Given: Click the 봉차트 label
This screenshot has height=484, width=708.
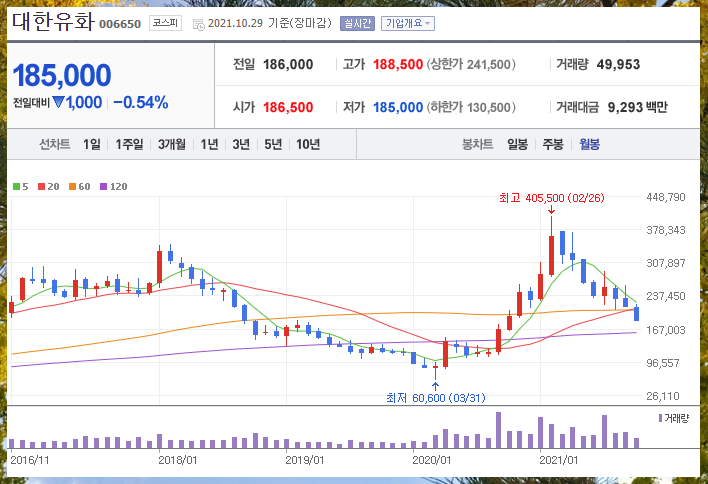Looking at the screenshot, I should pos(477,144).
